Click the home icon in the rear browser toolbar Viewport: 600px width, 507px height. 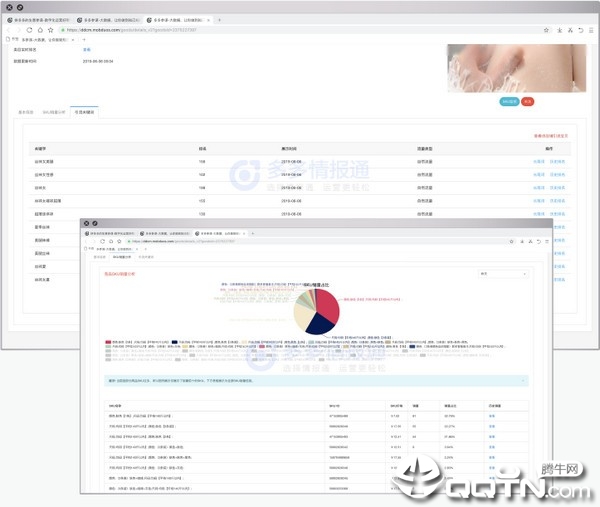coord(39,30)
